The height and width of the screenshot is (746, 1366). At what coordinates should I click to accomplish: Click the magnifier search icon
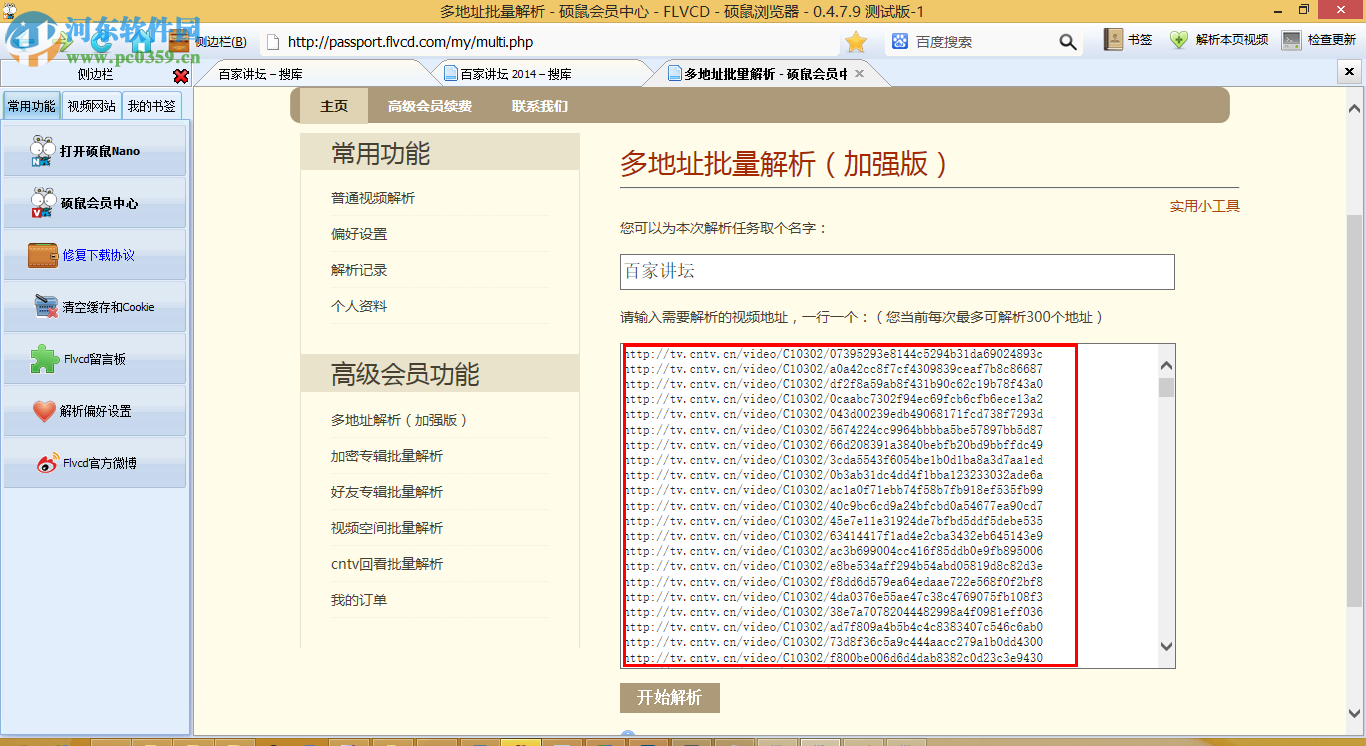coord(1068,42)
